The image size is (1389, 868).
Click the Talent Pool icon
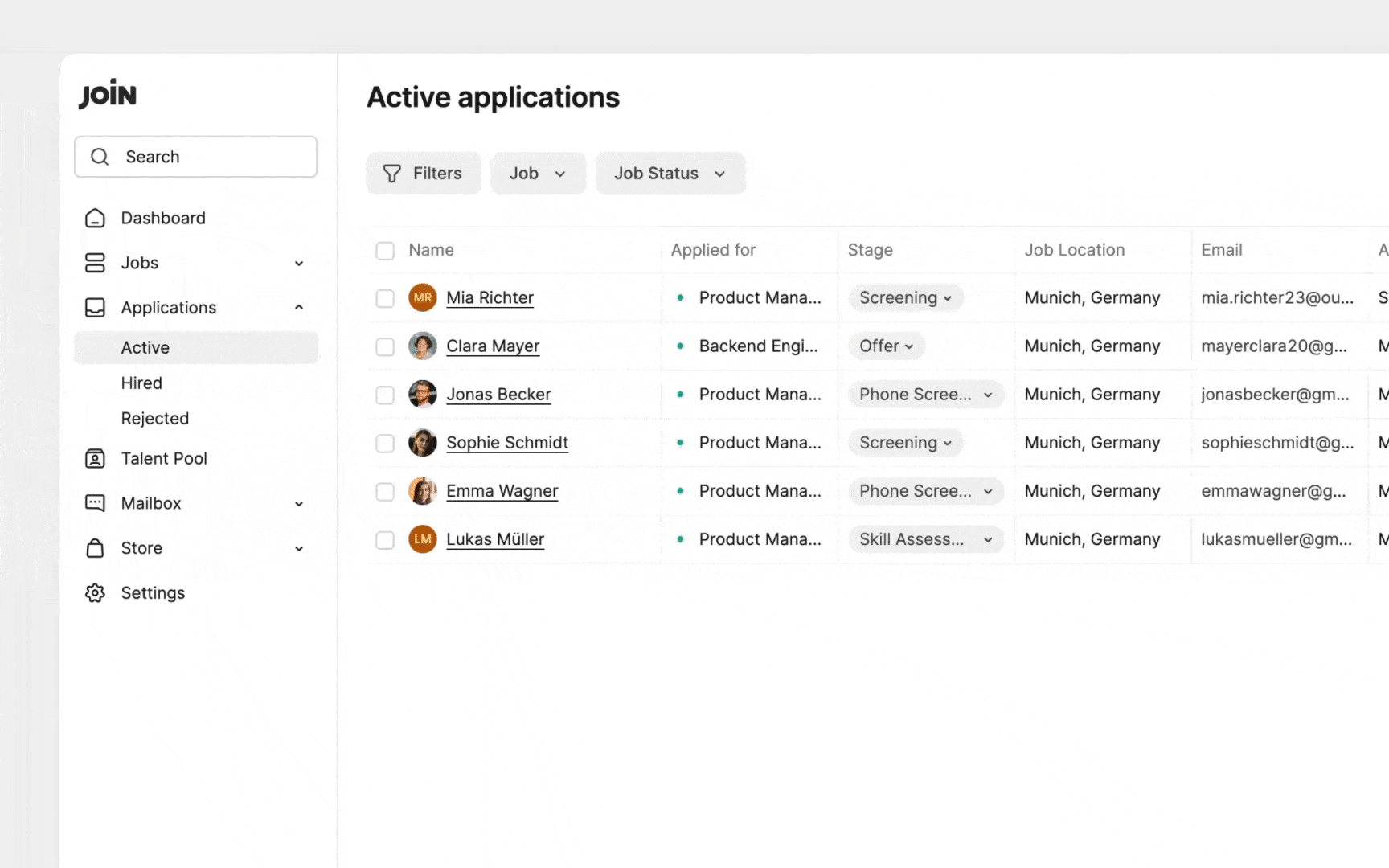point(95,459)
